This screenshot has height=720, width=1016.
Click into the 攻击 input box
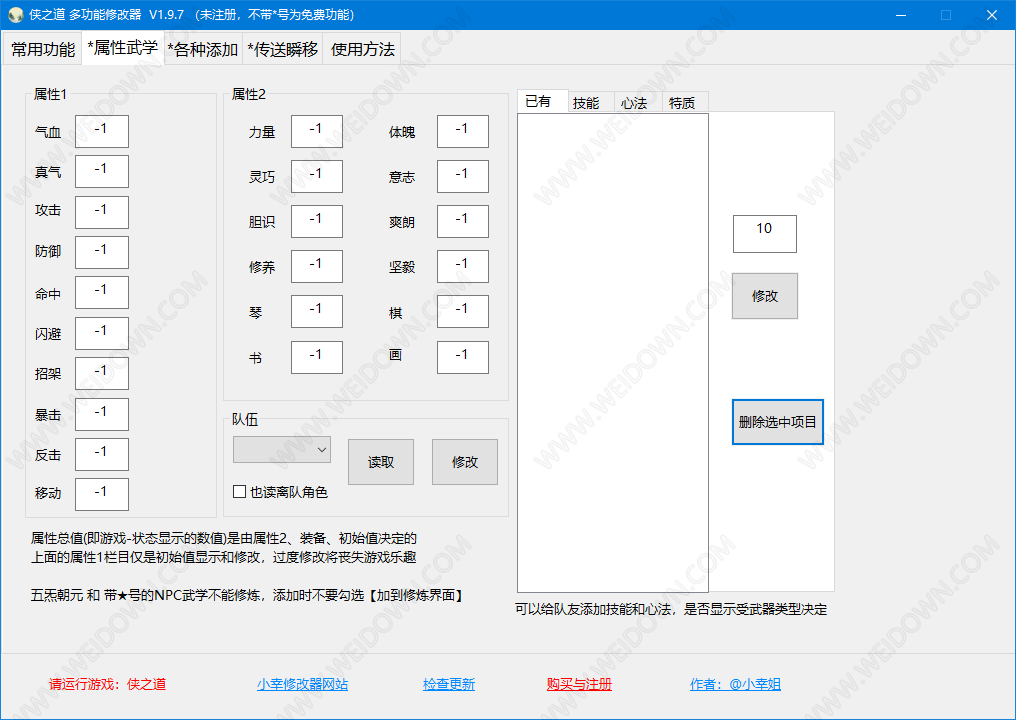click(102, 212)
